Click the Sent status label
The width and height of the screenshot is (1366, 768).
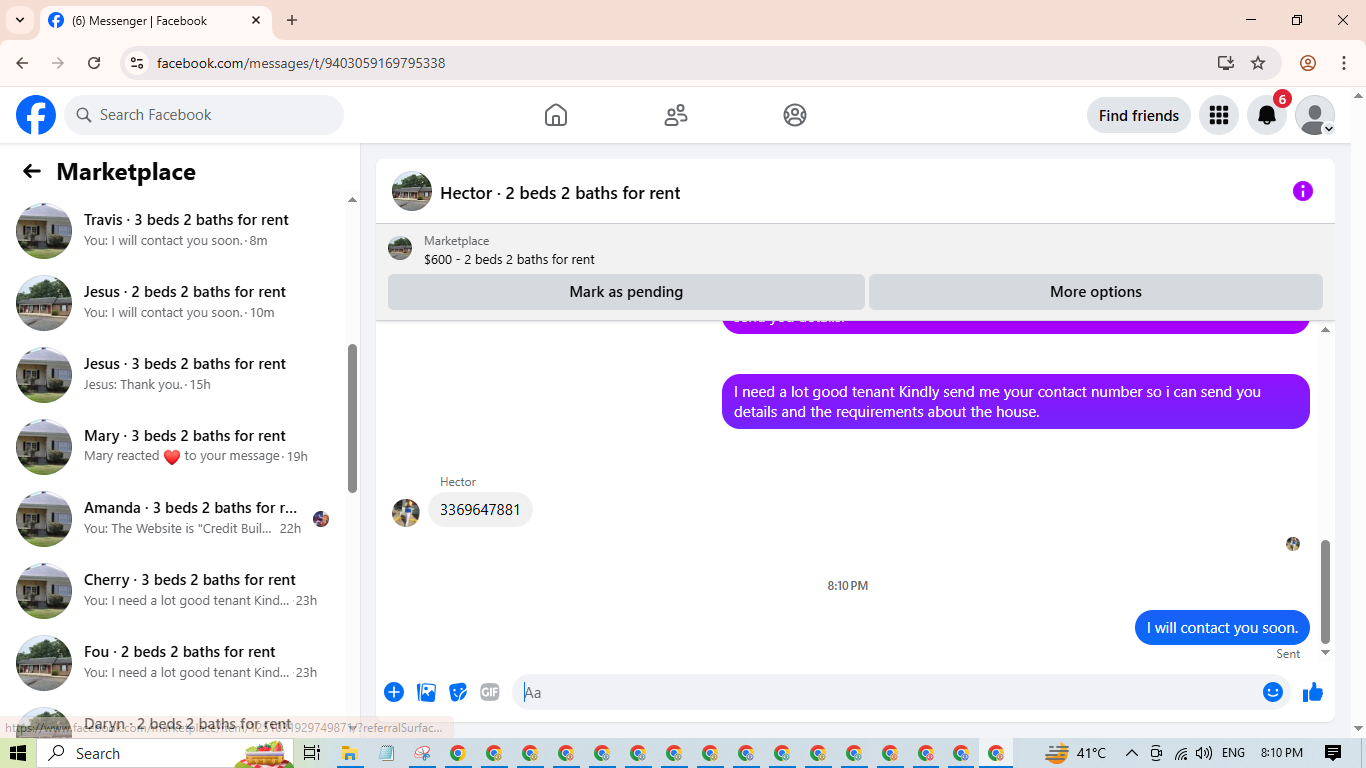tap(1288, 654)
